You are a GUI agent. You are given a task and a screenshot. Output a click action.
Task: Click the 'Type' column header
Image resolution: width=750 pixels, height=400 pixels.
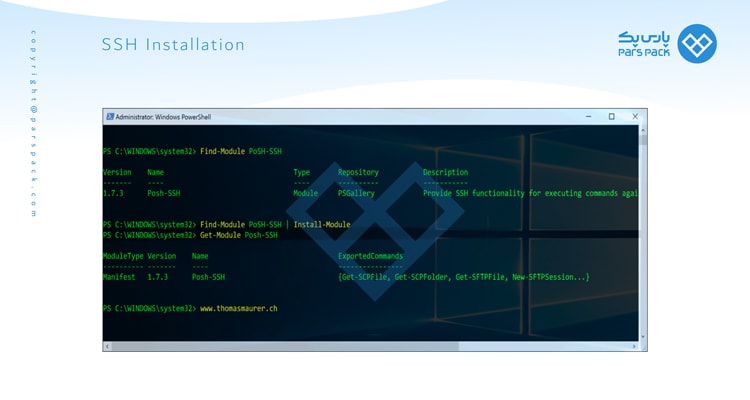tap(301, 172)
